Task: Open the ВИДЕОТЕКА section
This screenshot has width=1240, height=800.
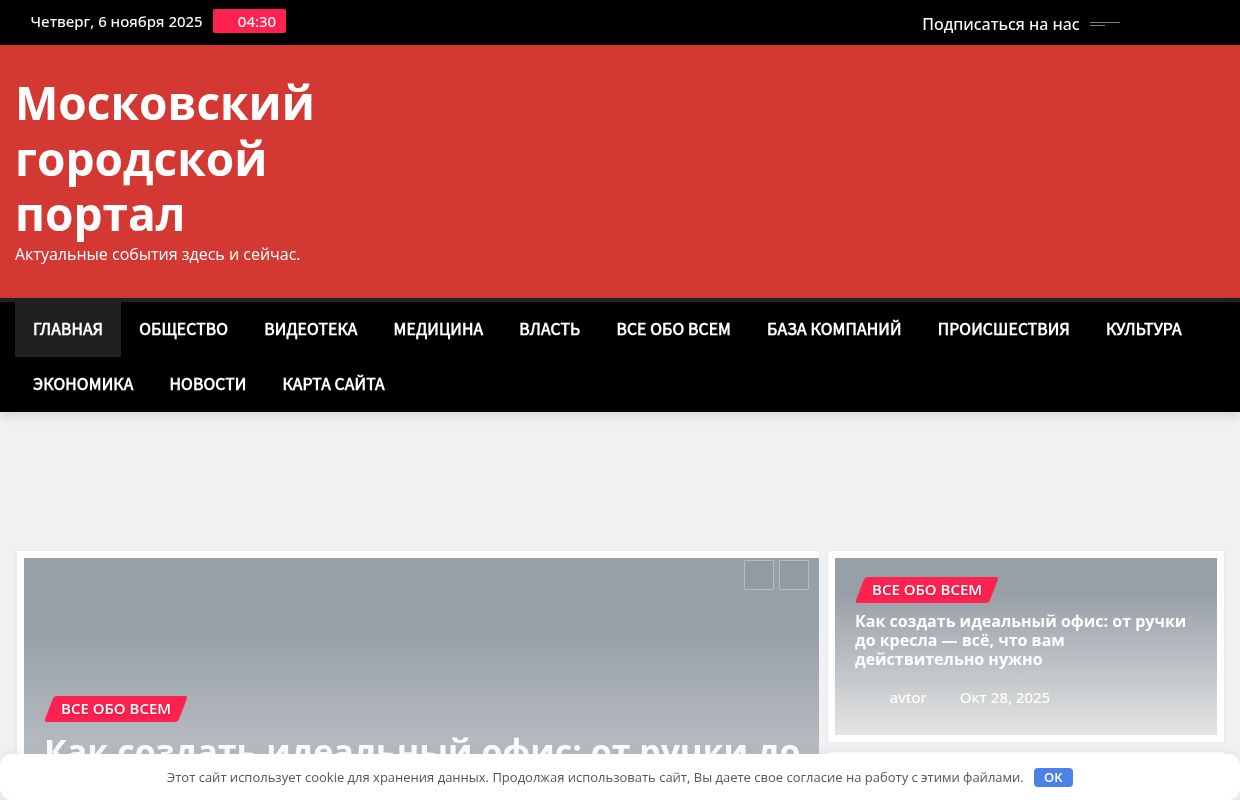Action: 310,329
